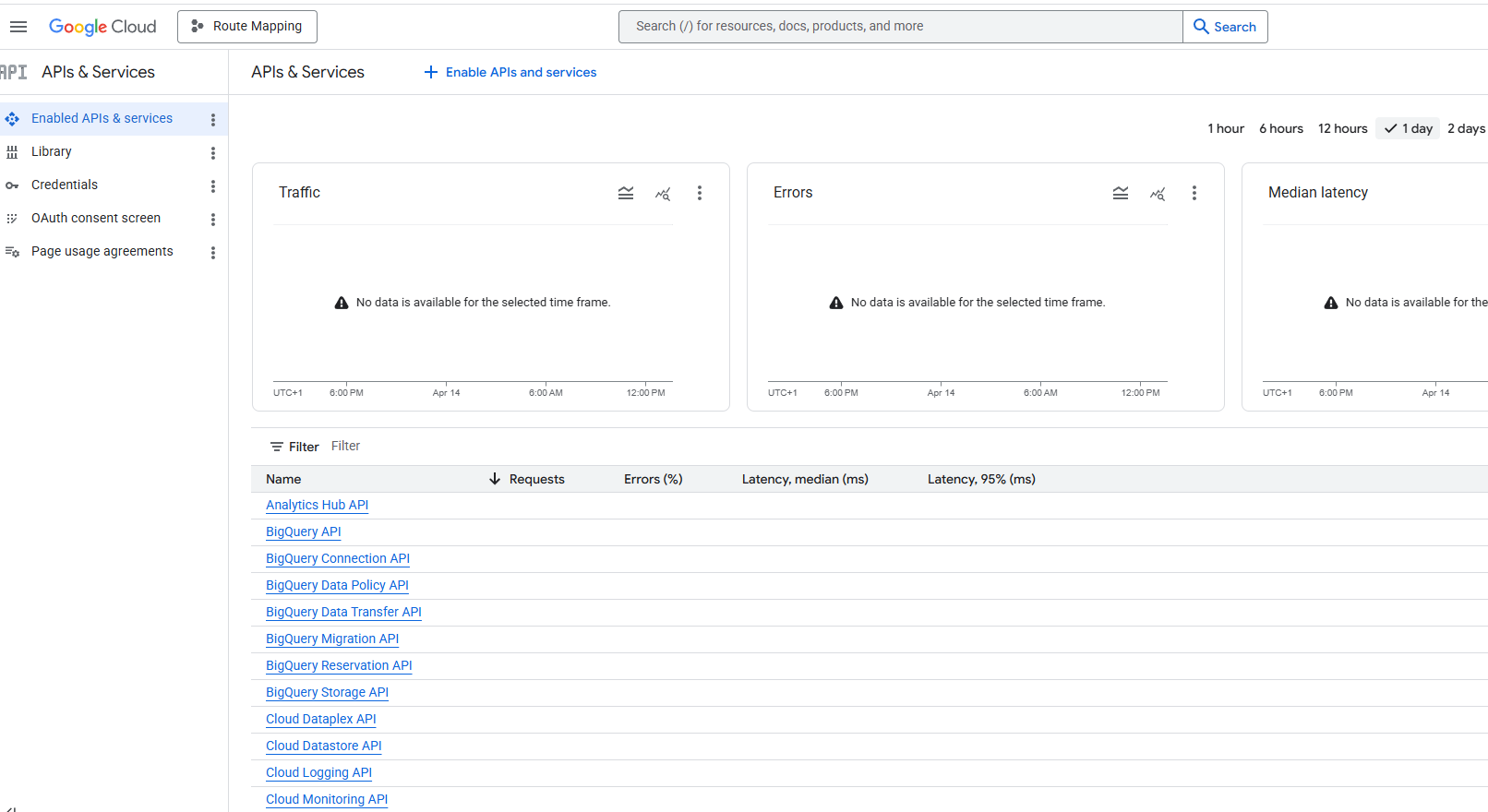
Task: Sort table by Name column
Action: pyautogui.click(x=283, y=479)
